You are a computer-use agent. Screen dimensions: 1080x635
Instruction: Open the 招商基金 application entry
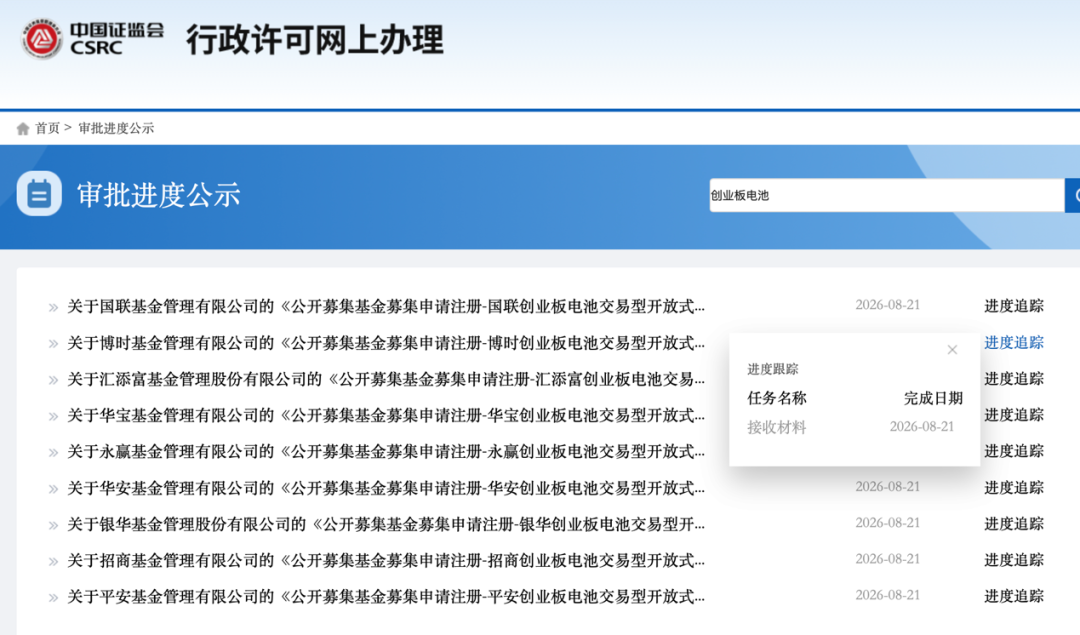(x=386, y=561)
